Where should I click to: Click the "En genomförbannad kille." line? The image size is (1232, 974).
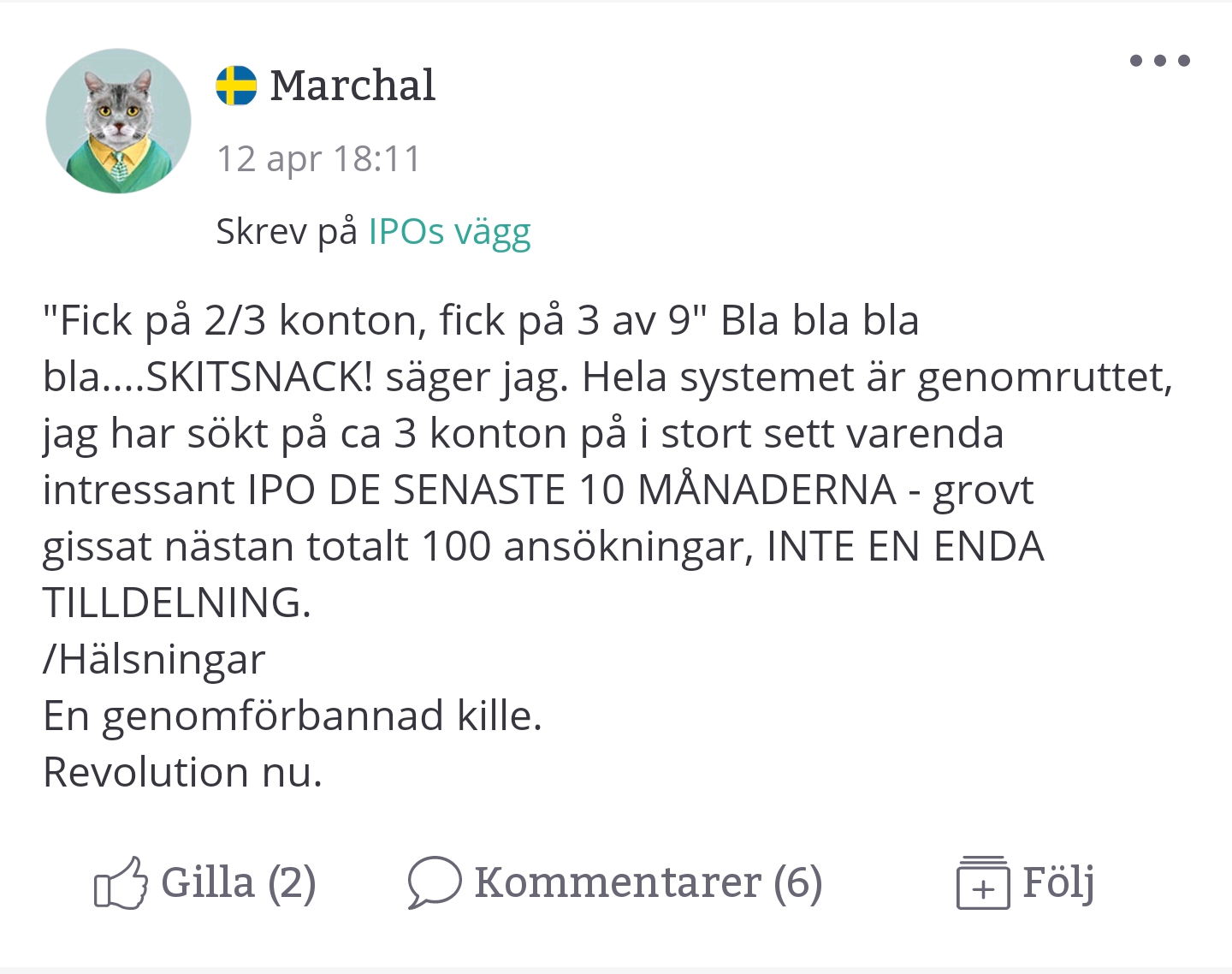coord(292,716)
